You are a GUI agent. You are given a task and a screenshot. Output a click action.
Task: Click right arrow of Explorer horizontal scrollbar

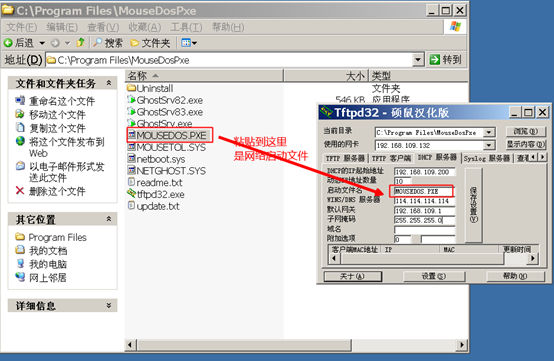coord(461,344)
